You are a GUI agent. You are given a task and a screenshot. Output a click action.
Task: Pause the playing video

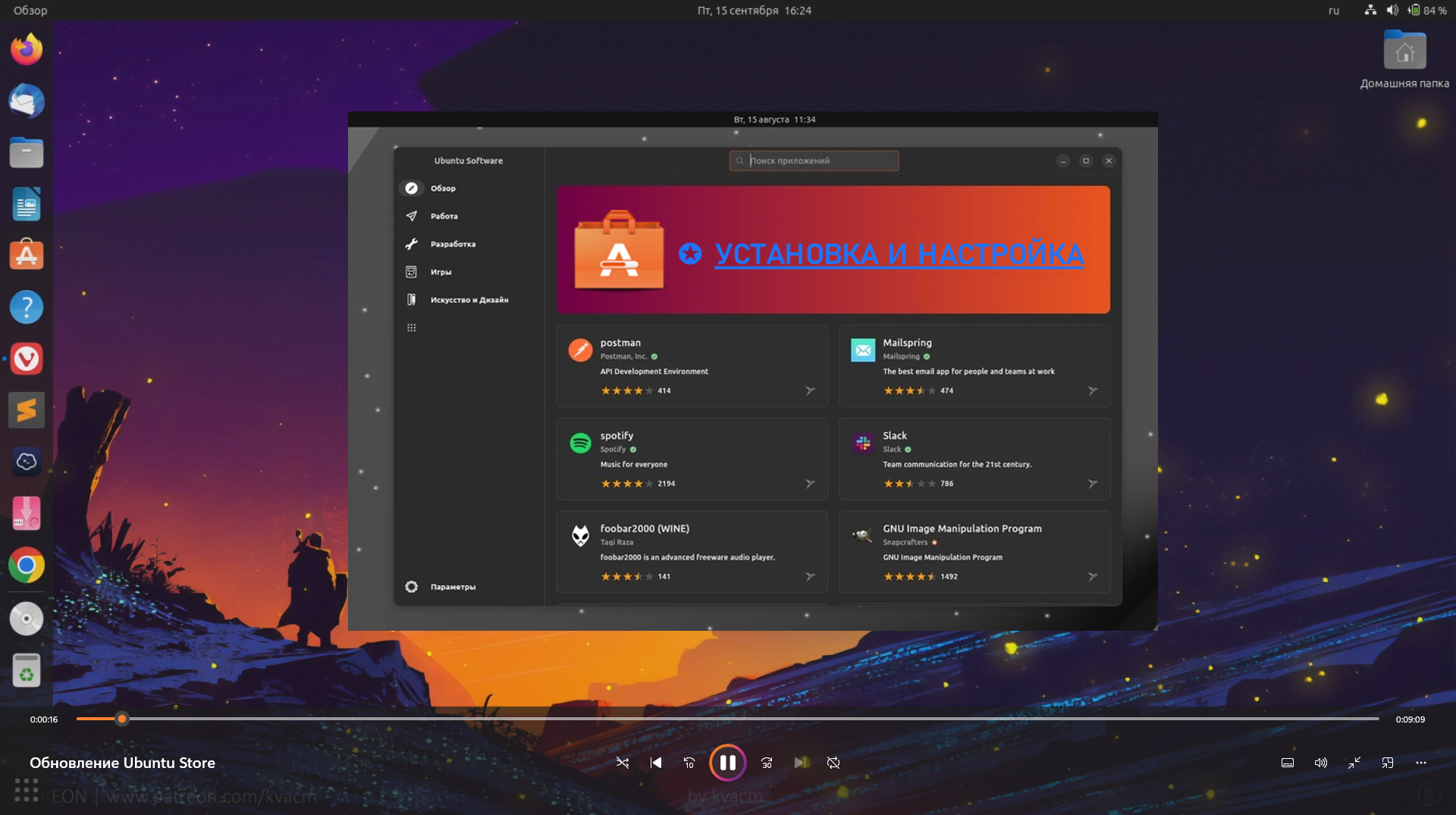point(727,763)
